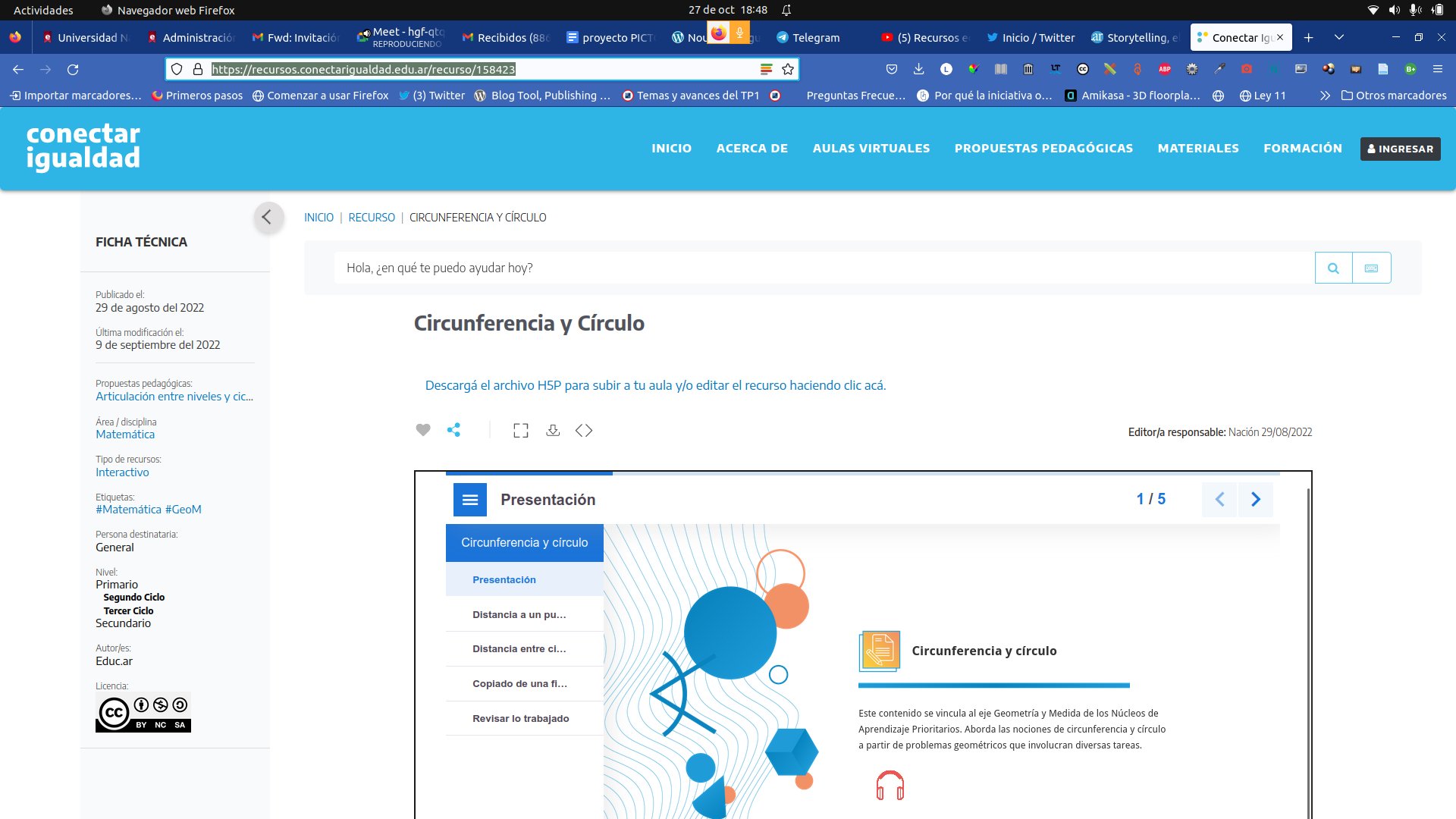
Task: Click the embed code icon
Action: click(584, 430)
